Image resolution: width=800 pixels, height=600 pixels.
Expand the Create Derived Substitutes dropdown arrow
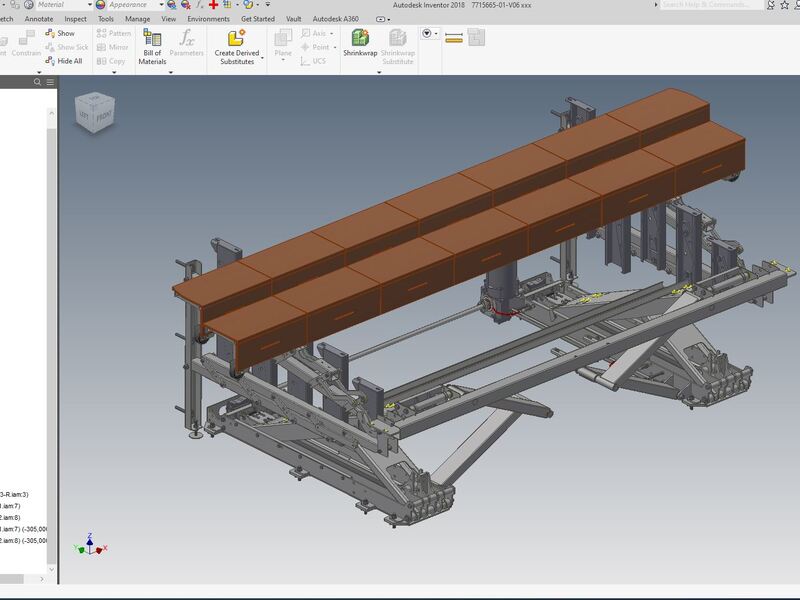coord(262,59)
